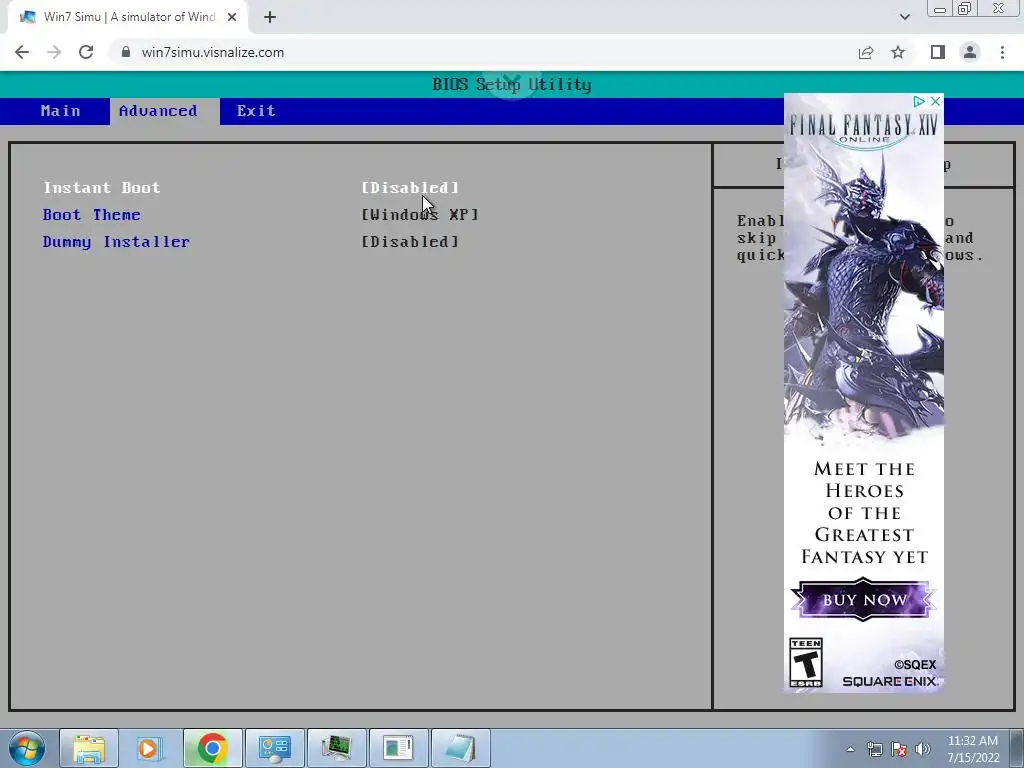Click the network tray icon

[874, 749]
